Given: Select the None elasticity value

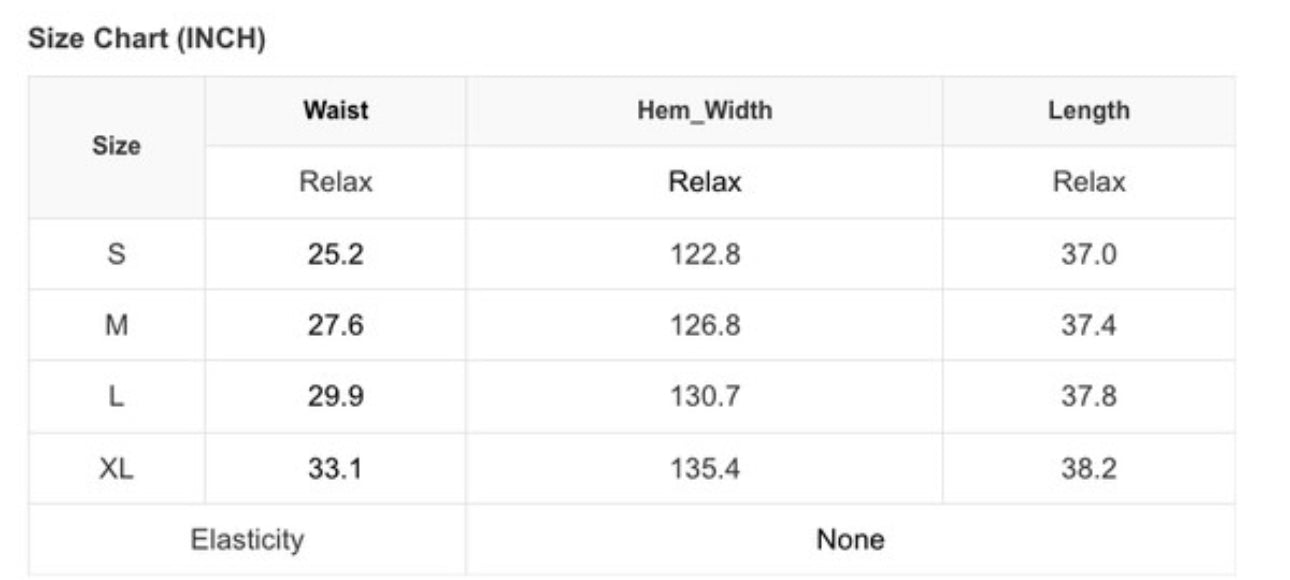Looking at the screenshot, I should point(850,540).
